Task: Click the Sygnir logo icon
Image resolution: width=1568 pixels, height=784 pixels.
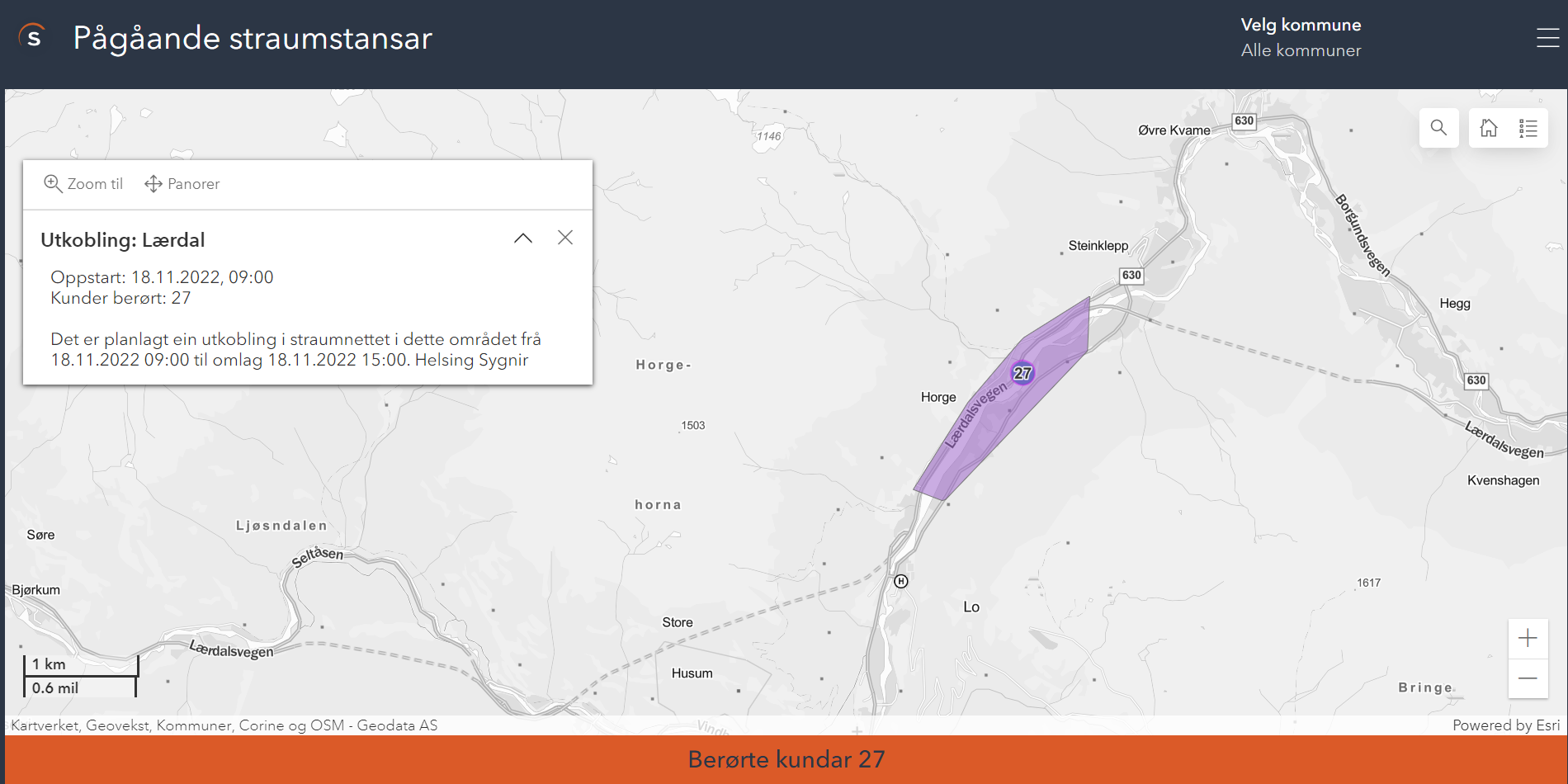Action: [x=32, y=36]
